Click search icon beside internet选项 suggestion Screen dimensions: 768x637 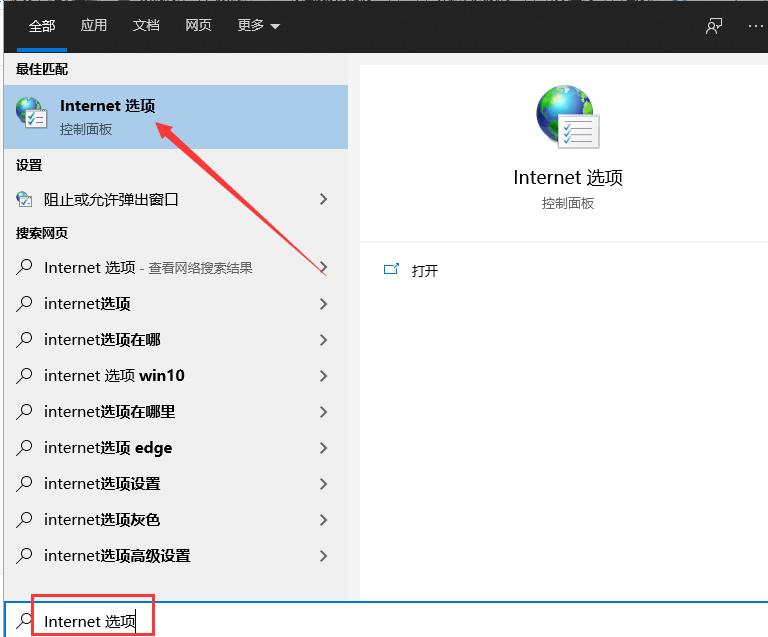point(24,304)
